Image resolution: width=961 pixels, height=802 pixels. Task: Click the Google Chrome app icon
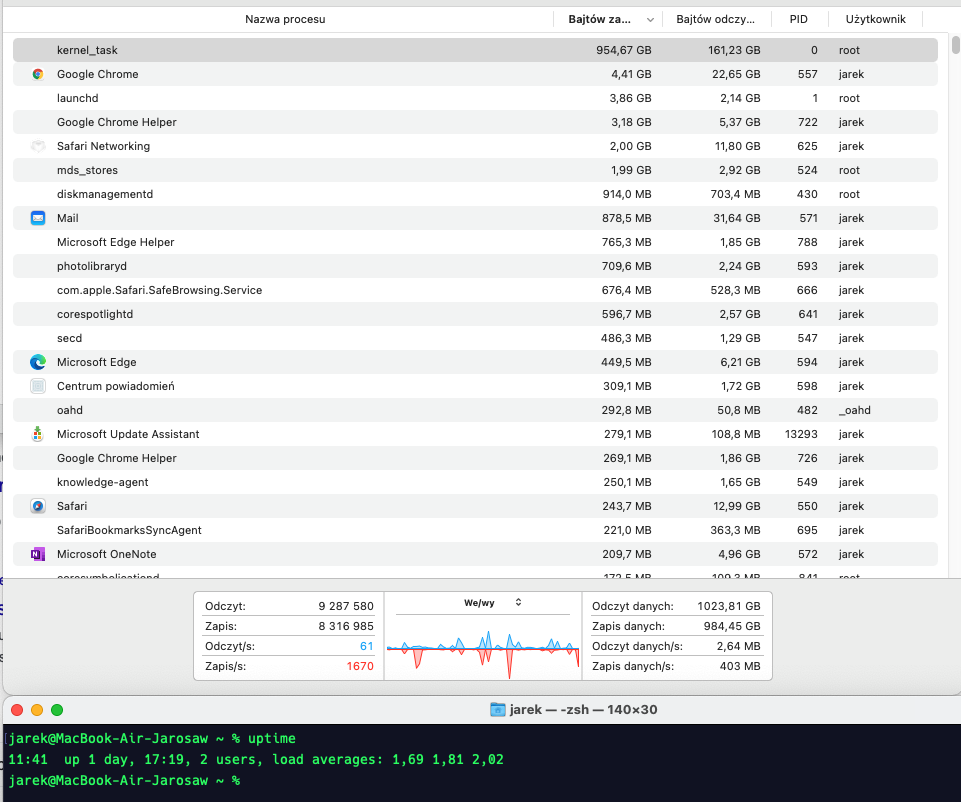38,74
